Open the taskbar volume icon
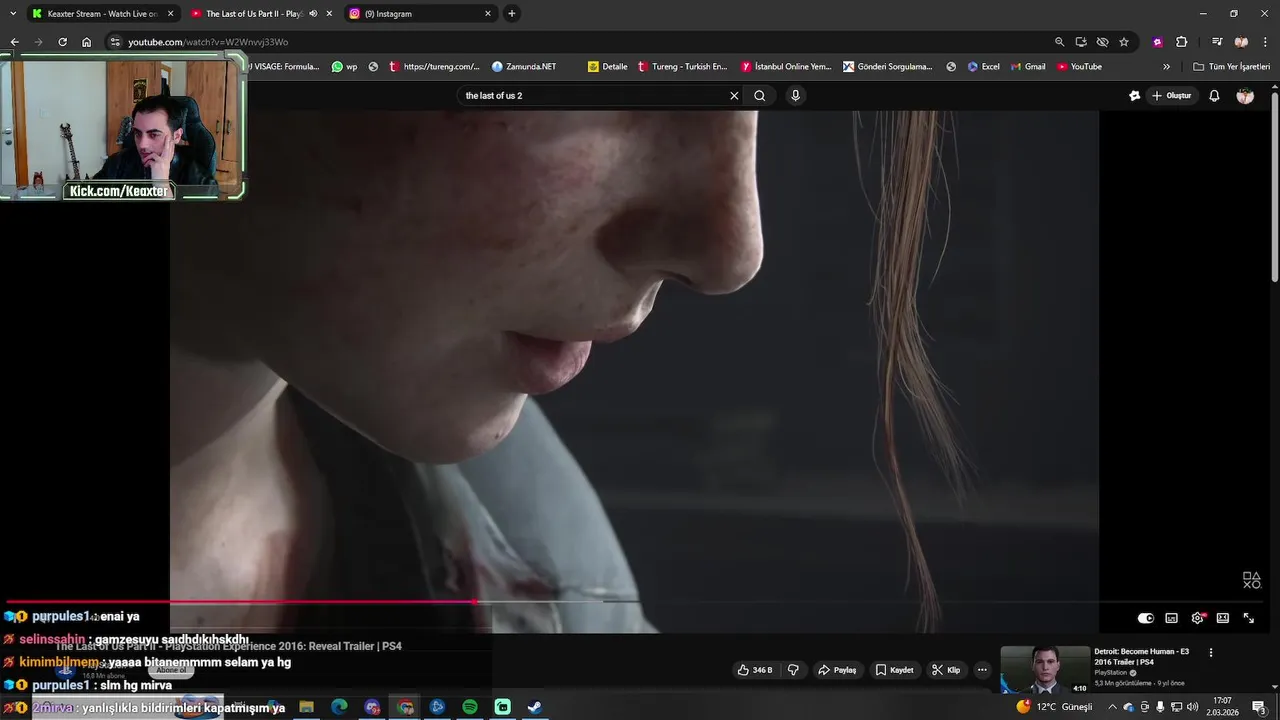The width and height of the screenshot is (1280, 720). click(x=1192, y=707)
